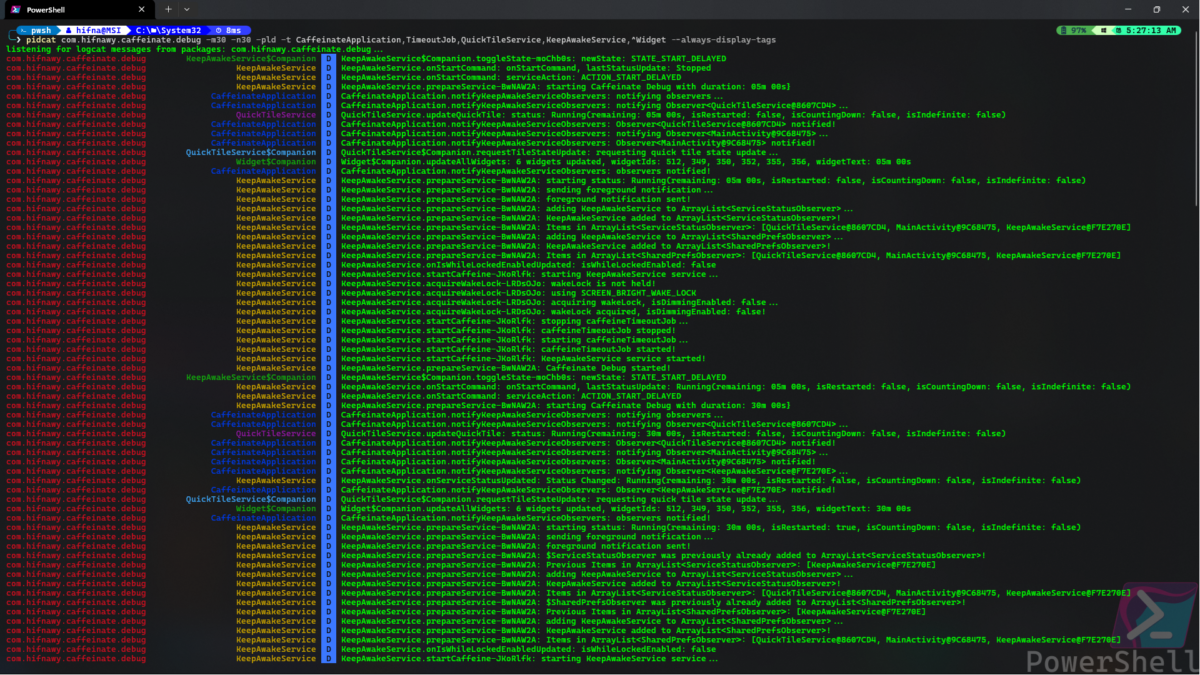Click 'Previous Items in ArrayList<ServiceStatusObserver>' line

[638, 564]
